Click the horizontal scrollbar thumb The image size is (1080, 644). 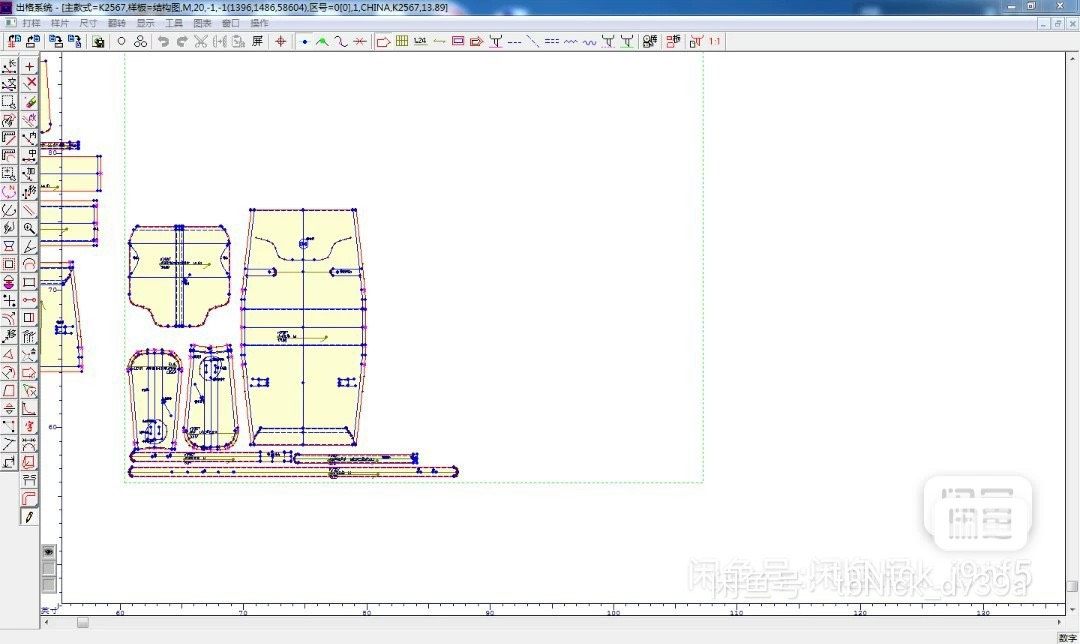point(83,622)
